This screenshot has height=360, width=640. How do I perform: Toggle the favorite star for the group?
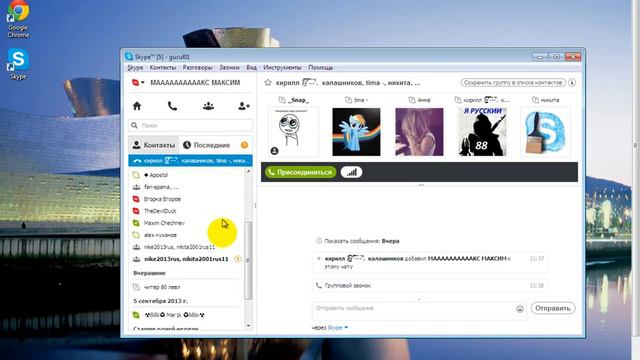pos(268,82)
